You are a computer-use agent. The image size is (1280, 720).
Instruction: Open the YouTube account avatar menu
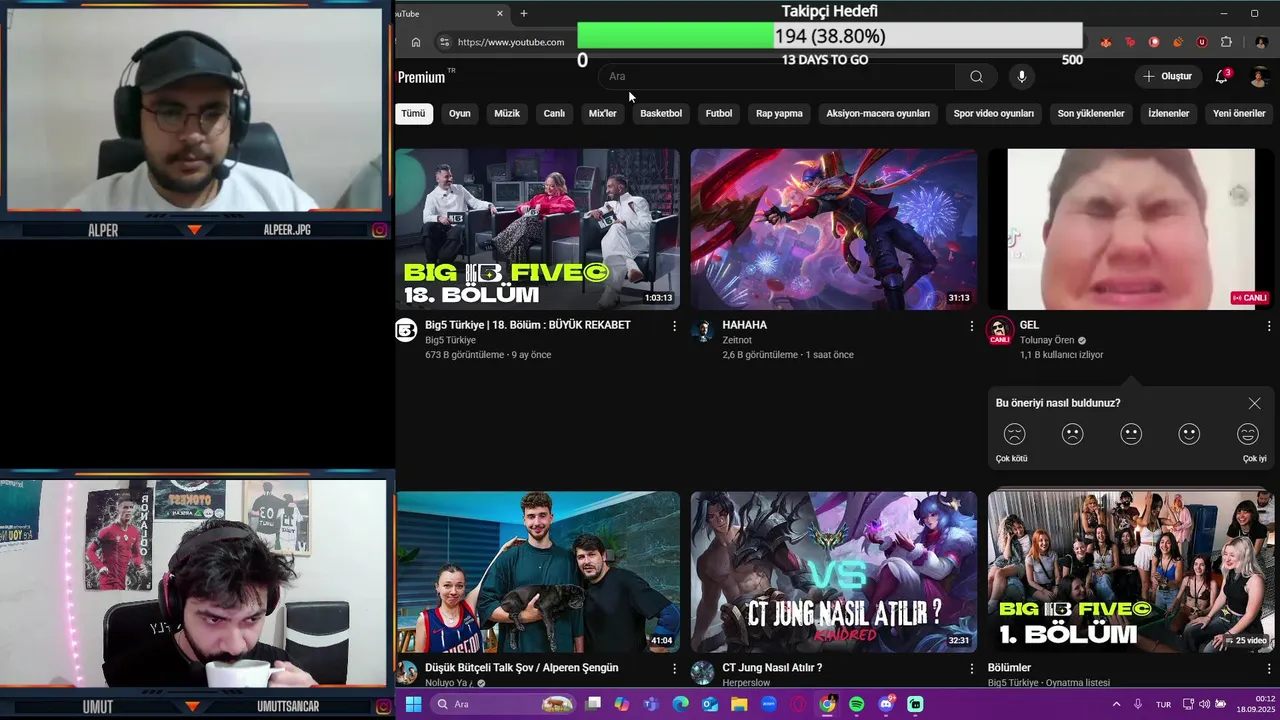point(1260,77)
